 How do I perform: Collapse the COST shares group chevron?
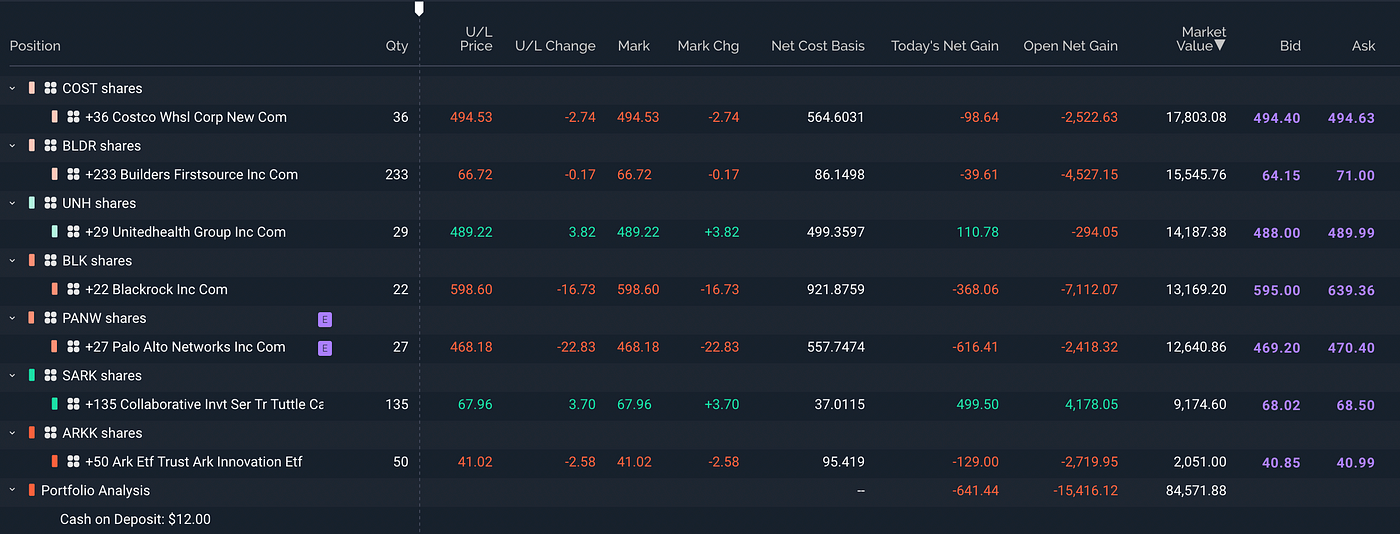point(13,88)
